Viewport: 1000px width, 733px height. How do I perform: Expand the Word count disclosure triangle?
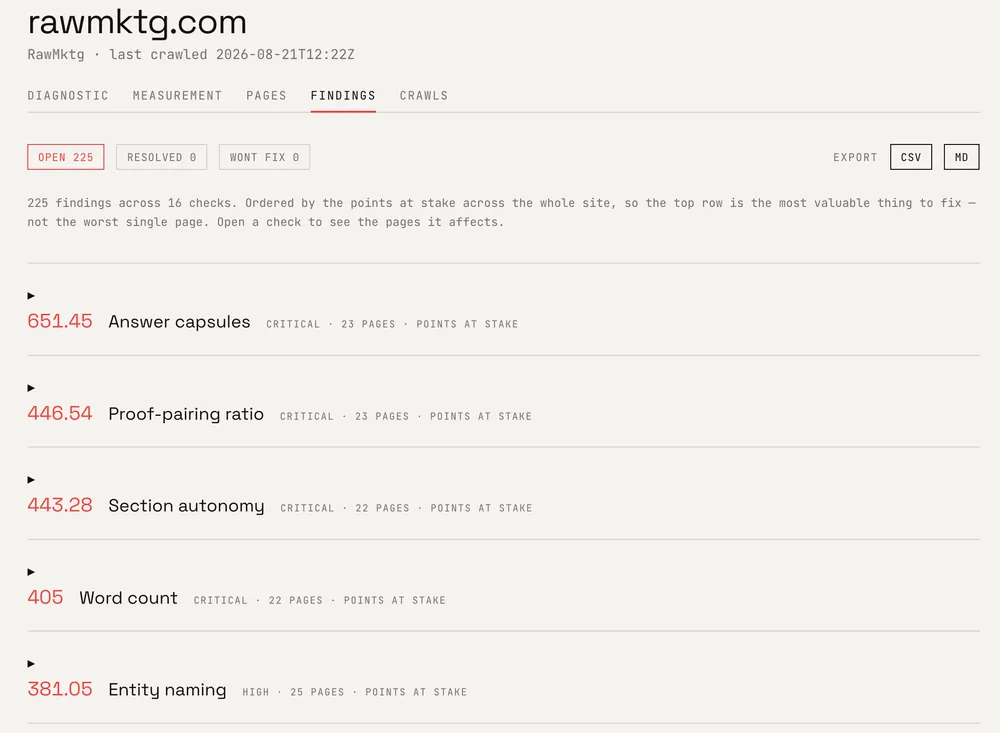(x=31, y=572)
